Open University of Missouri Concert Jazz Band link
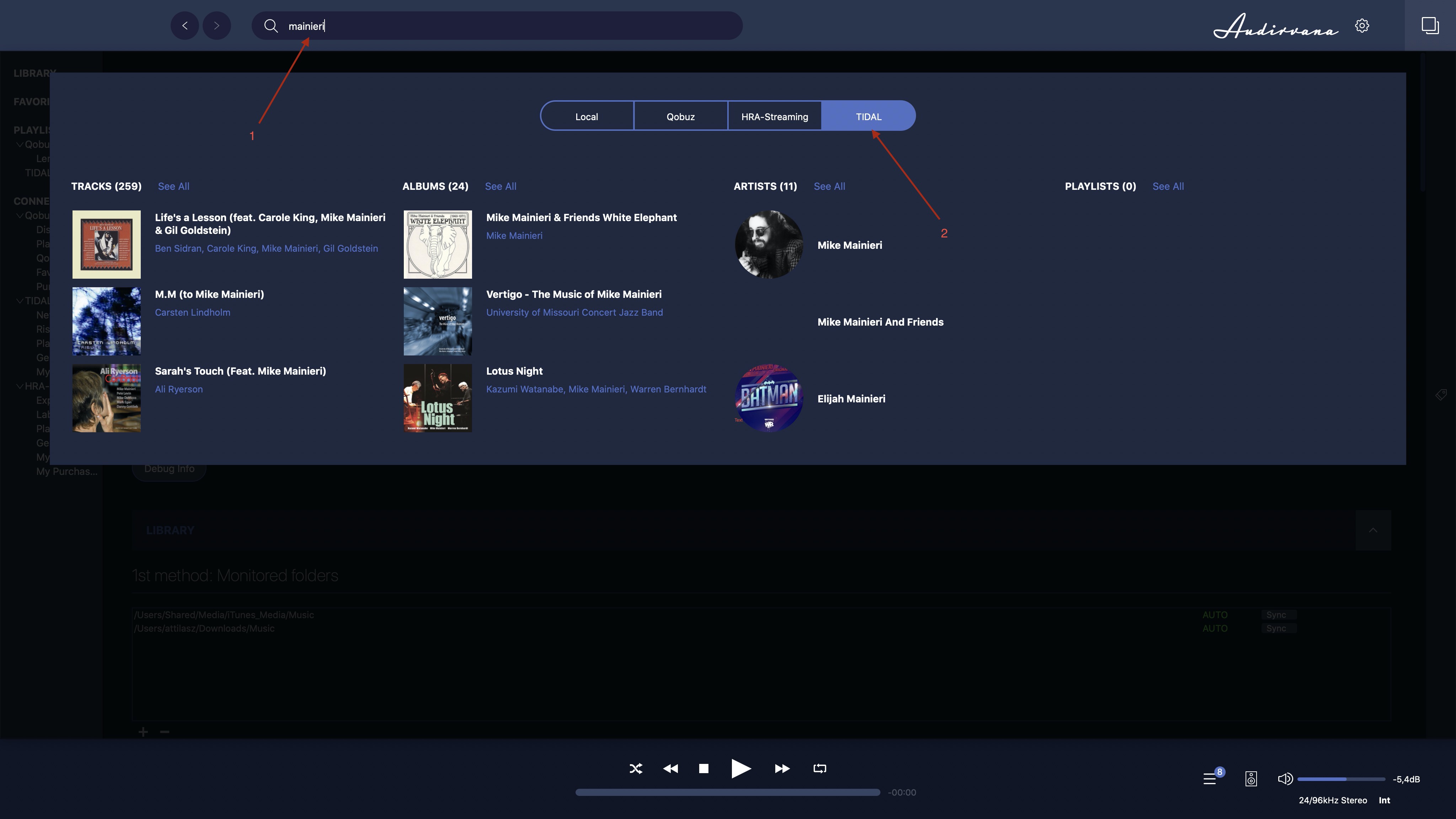The height and width of the screenshot is (819, 1456). (x=574, y=312)
